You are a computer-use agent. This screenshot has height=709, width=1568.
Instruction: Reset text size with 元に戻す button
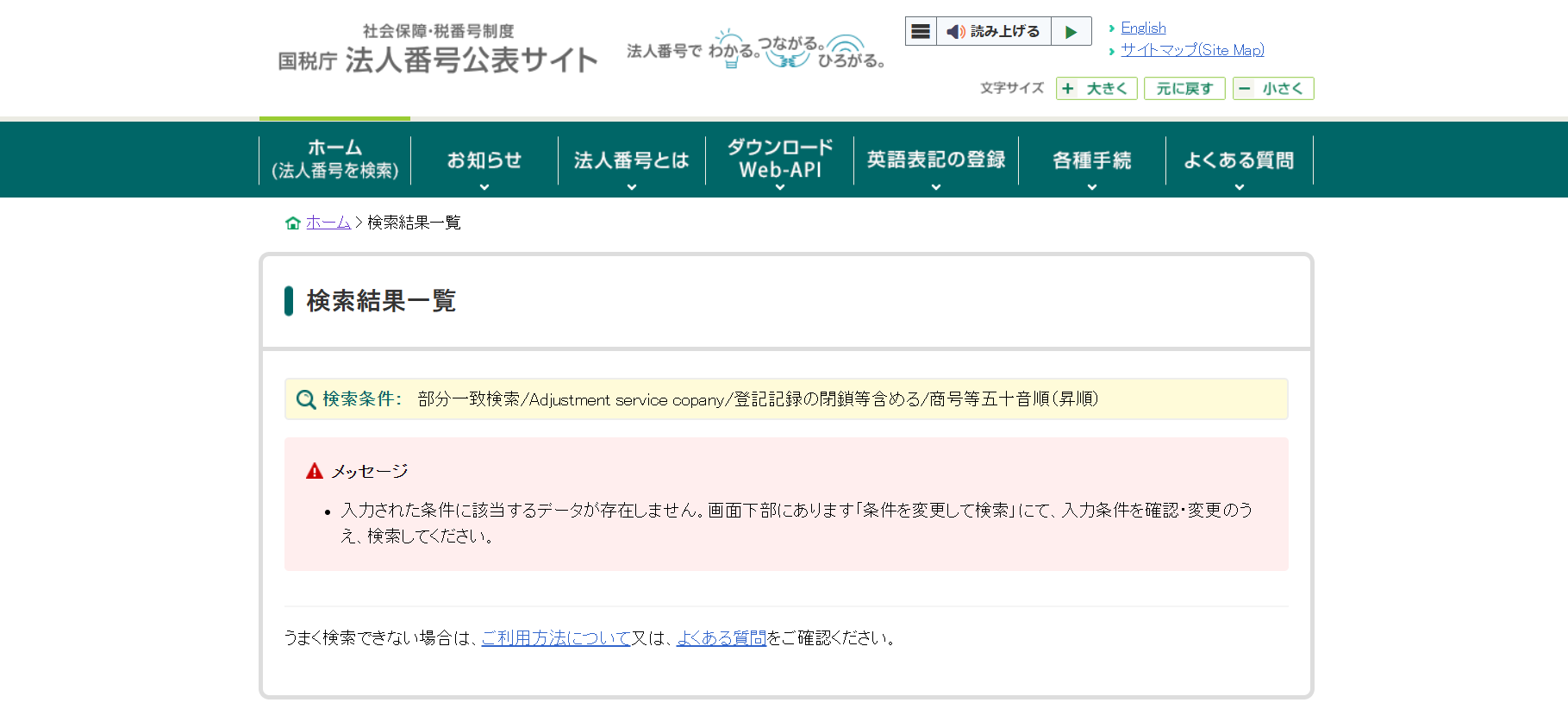(1184, 89)
